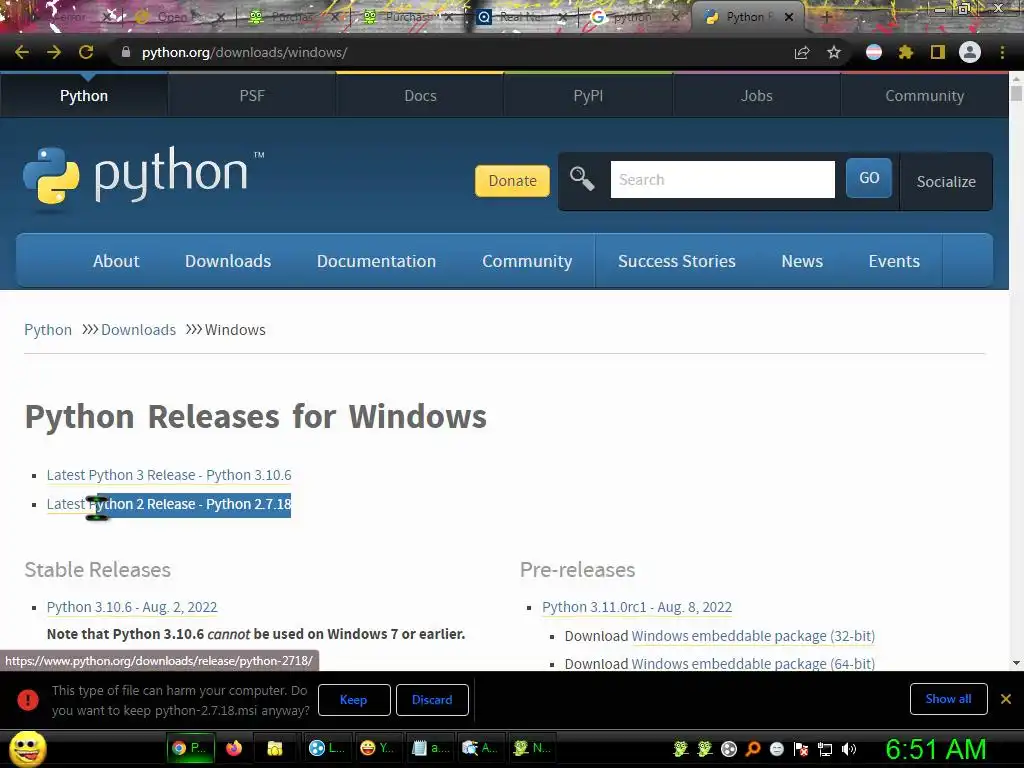Open the network tray icon
This screenshot has height=768, width=1024.
click(x=825, y=749)
